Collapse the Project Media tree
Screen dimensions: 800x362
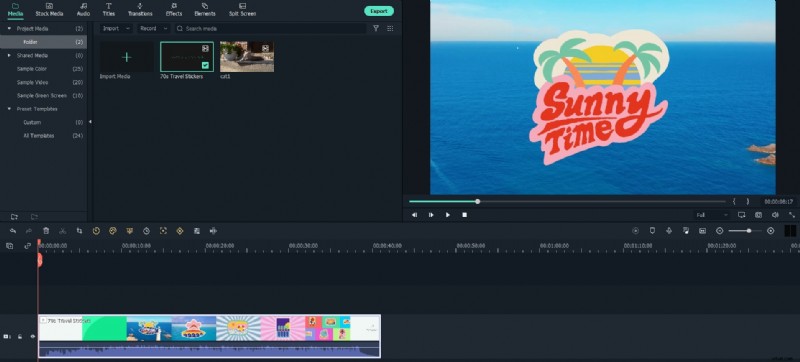[9, 29]
